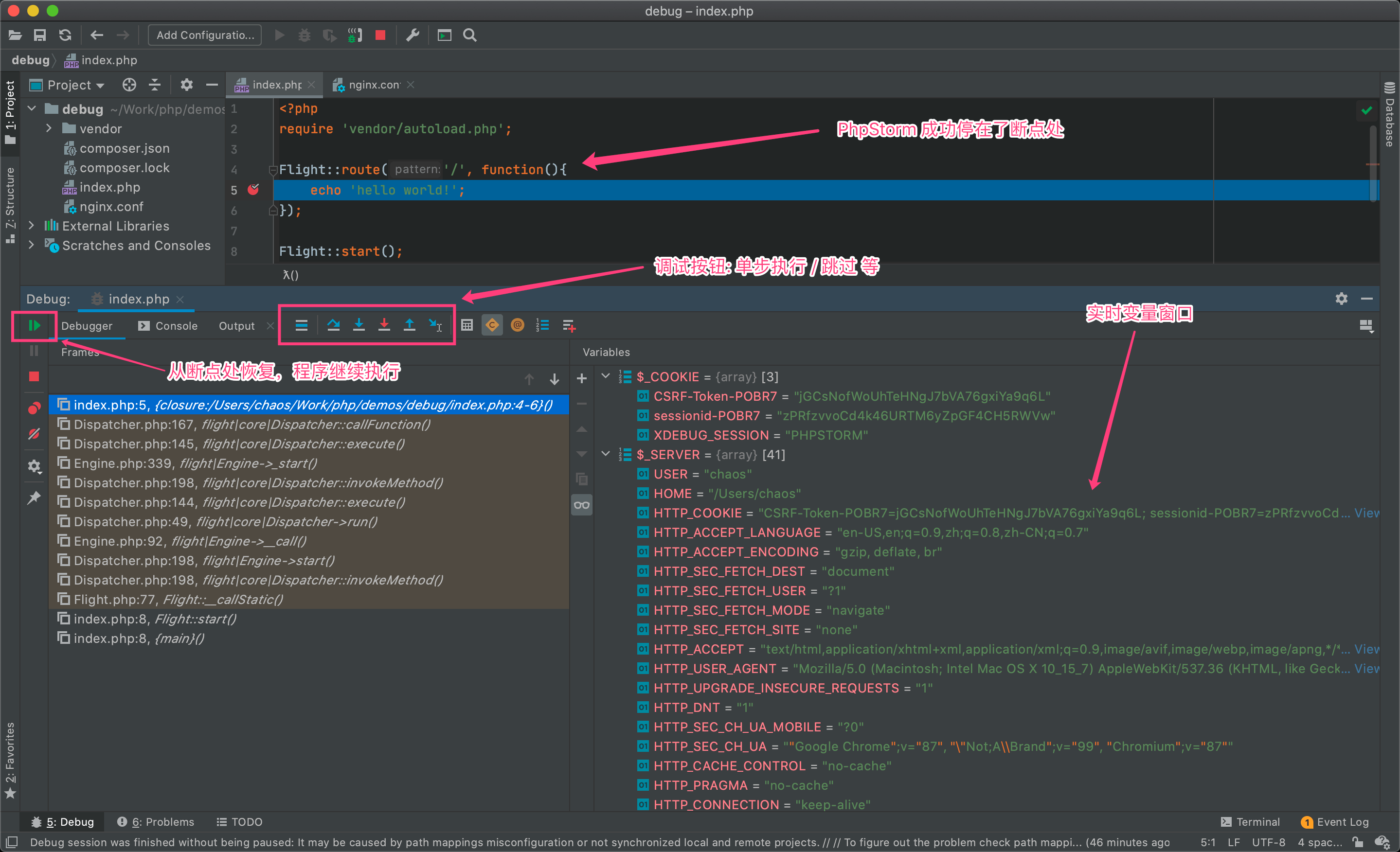Click Force Step Into button
1400x852 pixels.
[384, 325]
